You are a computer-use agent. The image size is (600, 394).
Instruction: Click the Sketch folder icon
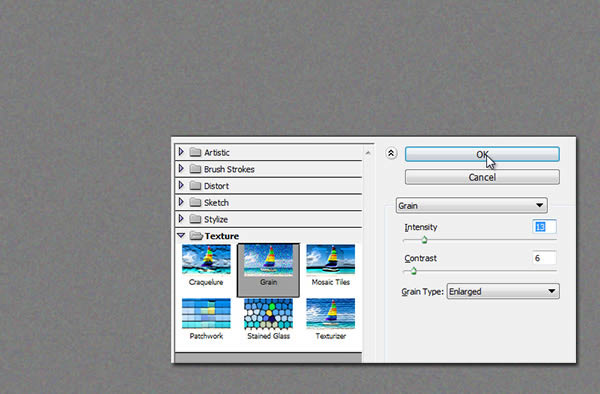195,202
